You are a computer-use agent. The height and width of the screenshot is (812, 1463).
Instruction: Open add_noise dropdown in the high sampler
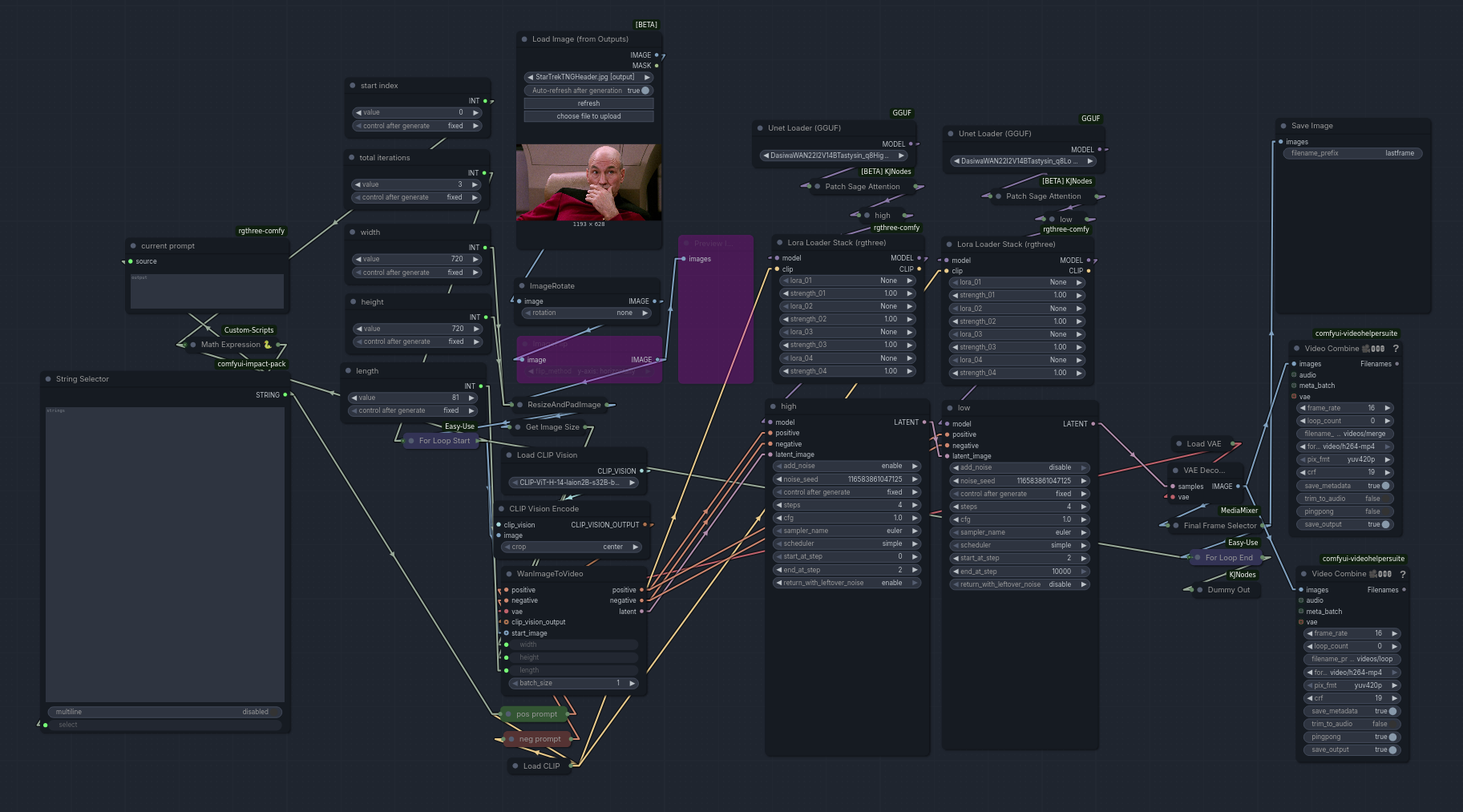click(846, 466)
